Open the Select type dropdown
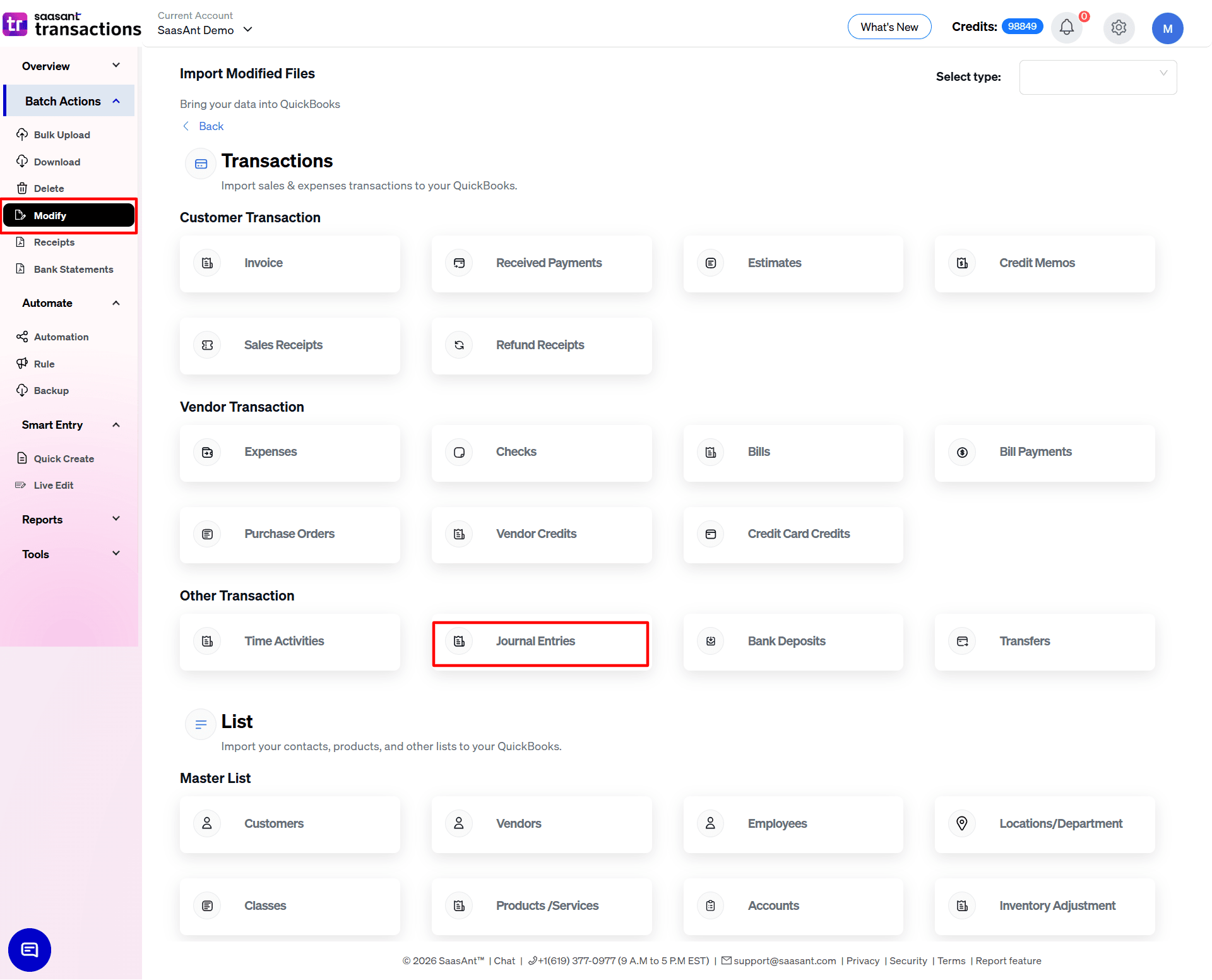 [x=1098, y=77]
